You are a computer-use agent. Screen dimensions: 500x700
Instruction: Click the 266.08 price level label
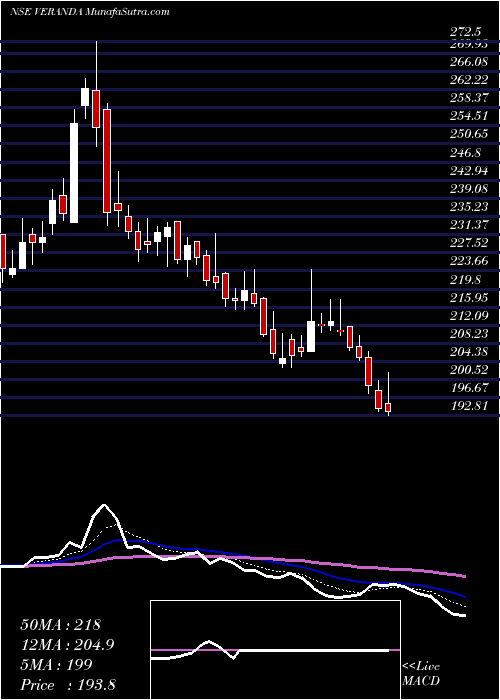tap(469, 62)
